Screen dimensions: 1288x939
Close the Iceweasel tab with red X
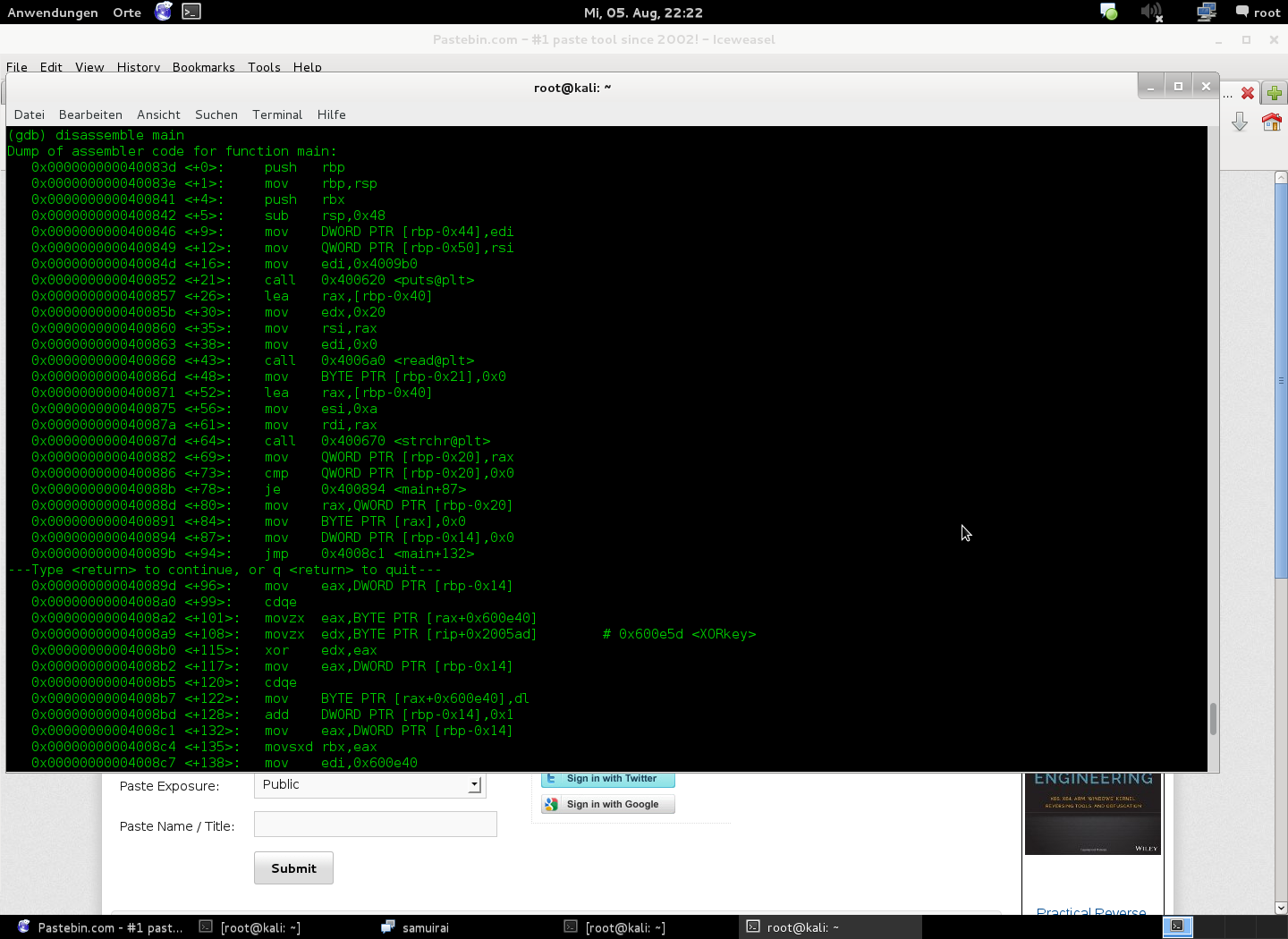tap(1248, 93)
